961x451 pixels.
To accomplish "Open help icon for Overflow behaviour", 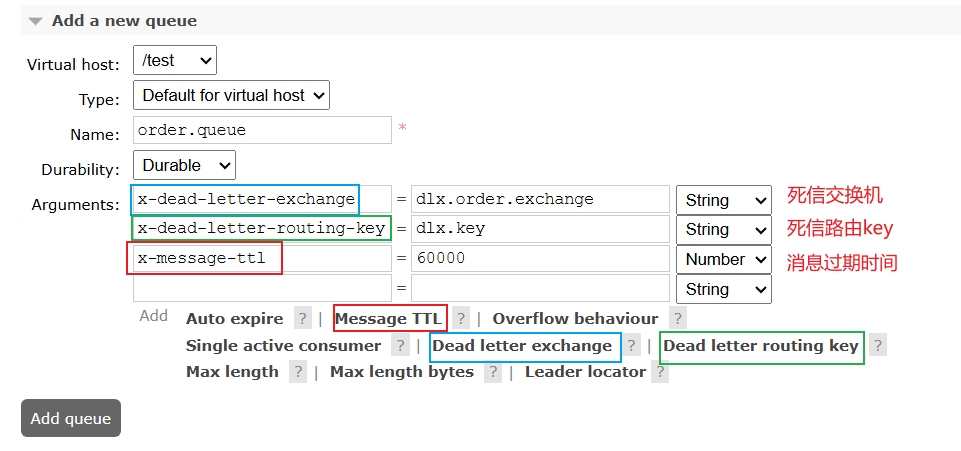I will point(677,319).
